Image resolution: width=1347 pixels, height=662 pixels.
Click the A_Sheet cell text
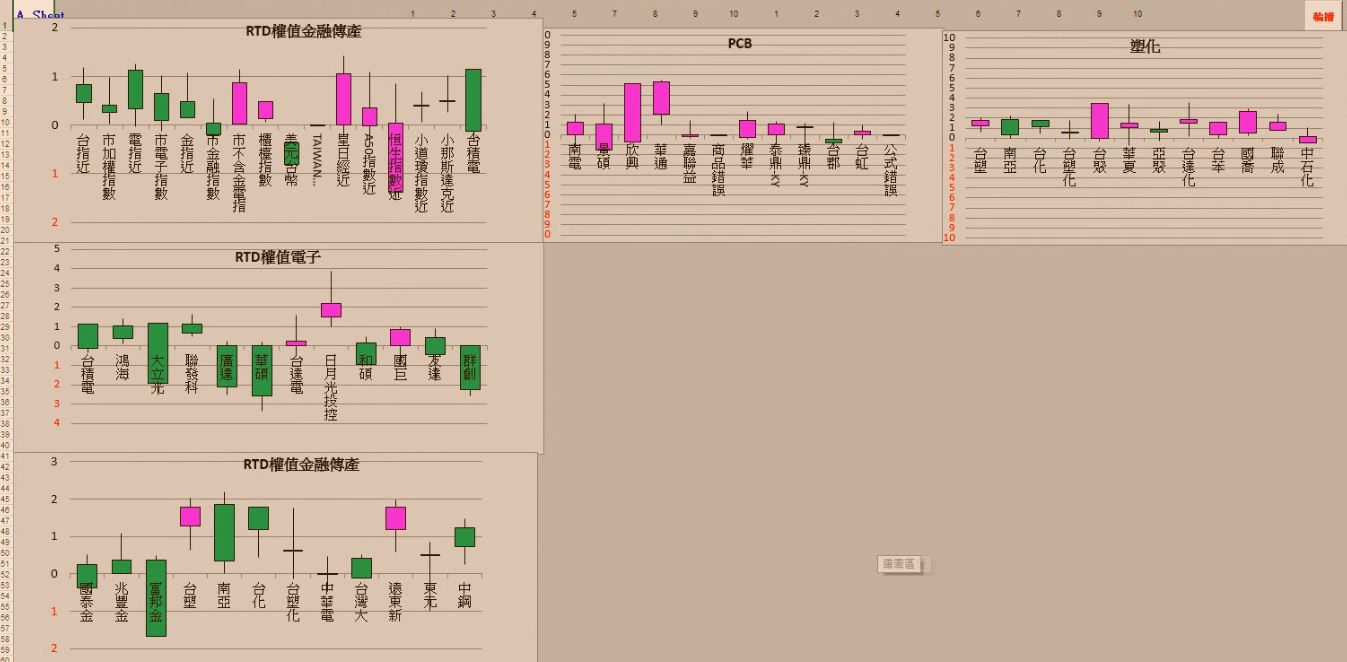click(40, 16)
